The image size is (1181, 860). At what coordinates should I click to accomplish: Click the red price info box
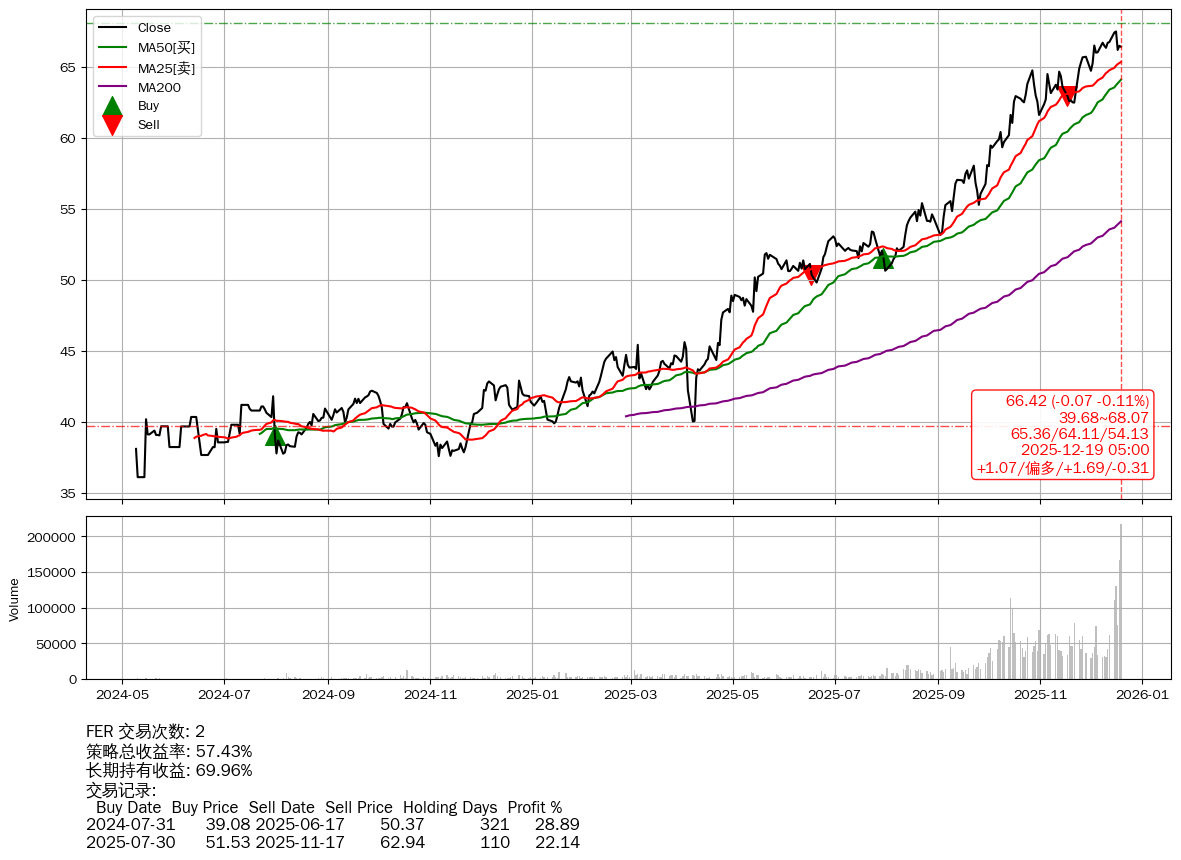pyautogui.click(x=1062, y=434)
